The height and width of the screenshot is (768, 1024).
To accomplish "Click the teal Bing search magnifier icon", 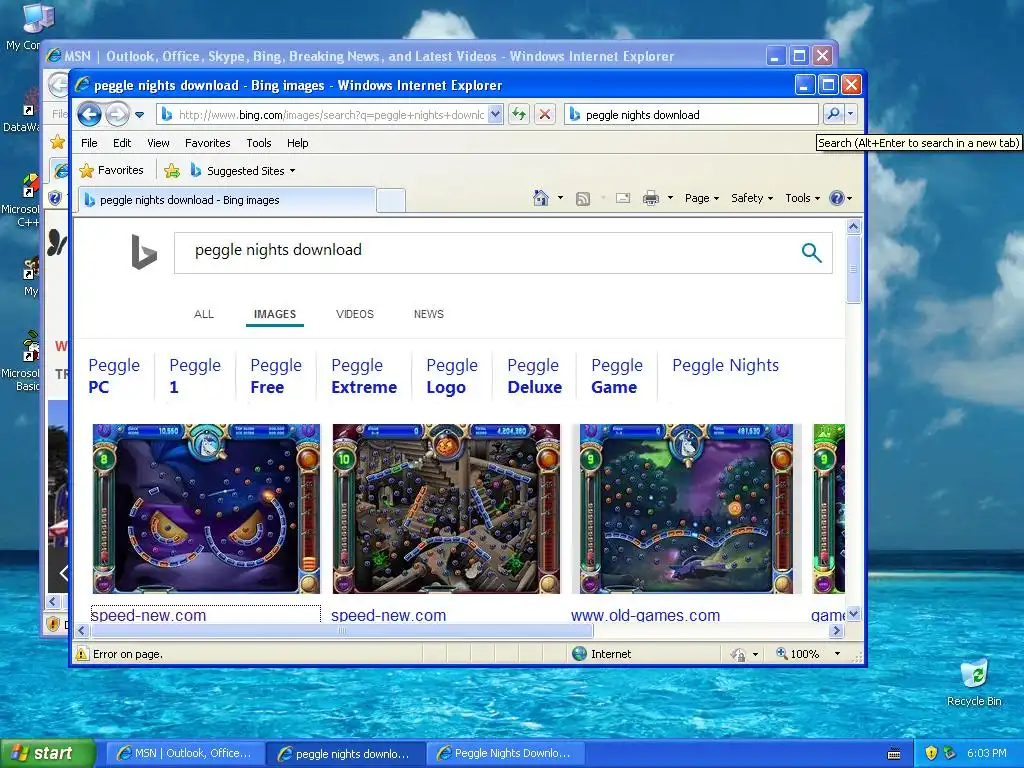I will pyautogui.click(x=811, y=252).
